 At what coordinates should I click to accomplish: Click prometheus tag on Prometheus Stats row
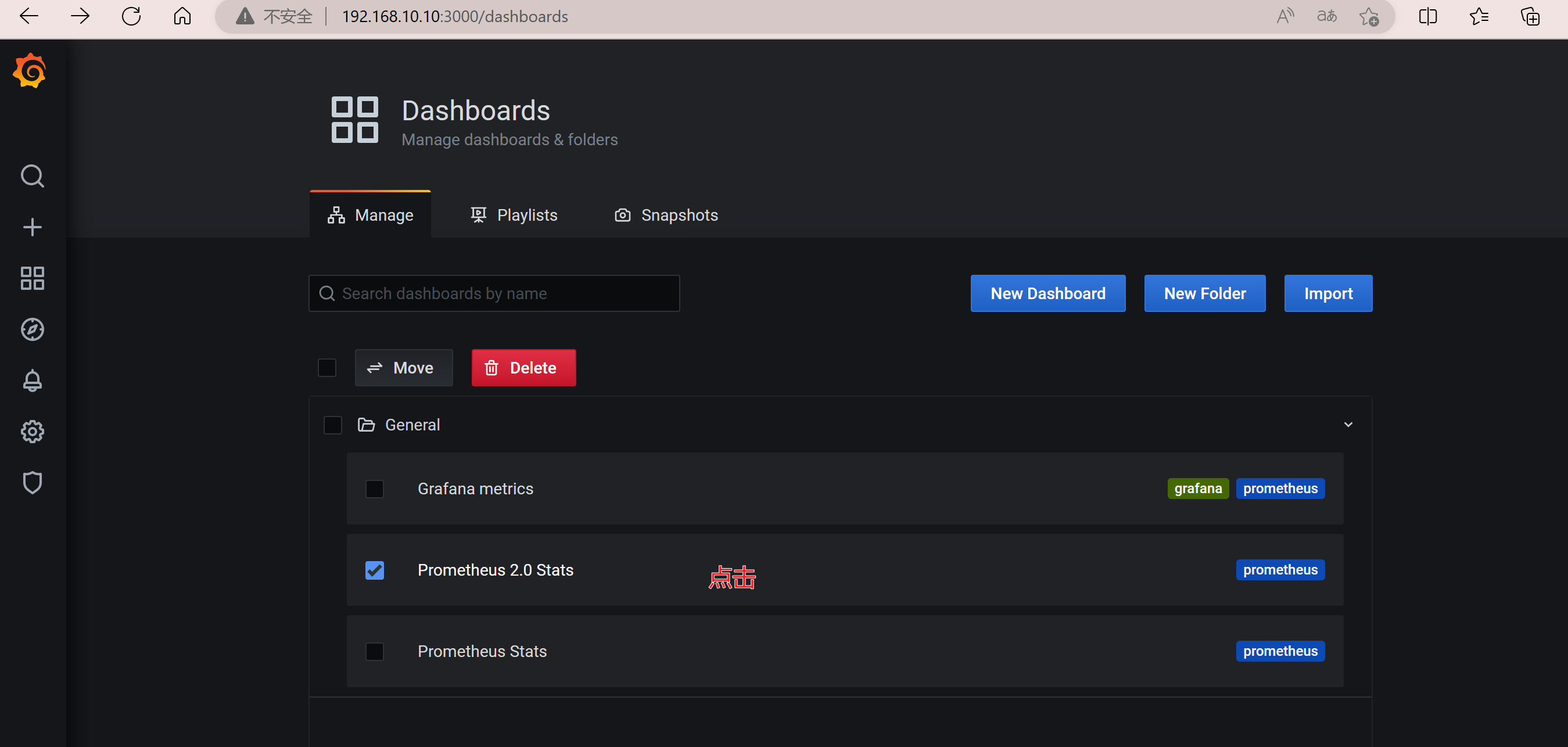coord(1280,651)
